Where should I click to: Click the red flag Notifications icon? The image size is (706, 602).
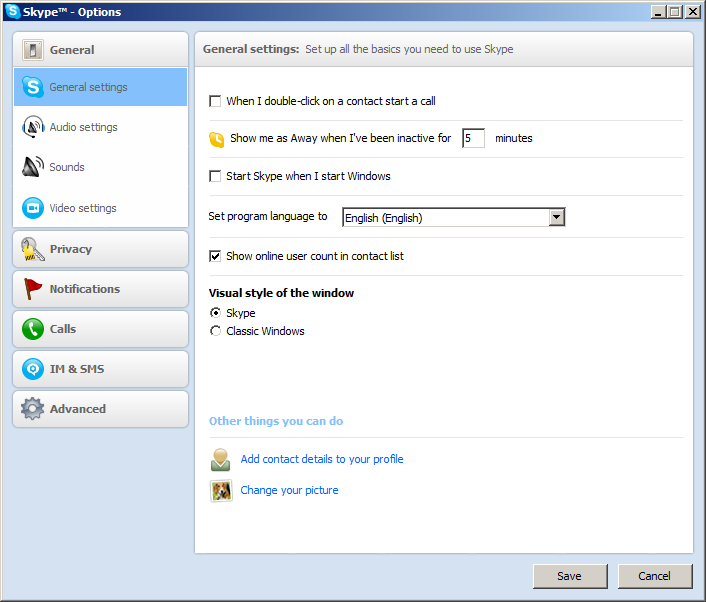click(33, 289)
